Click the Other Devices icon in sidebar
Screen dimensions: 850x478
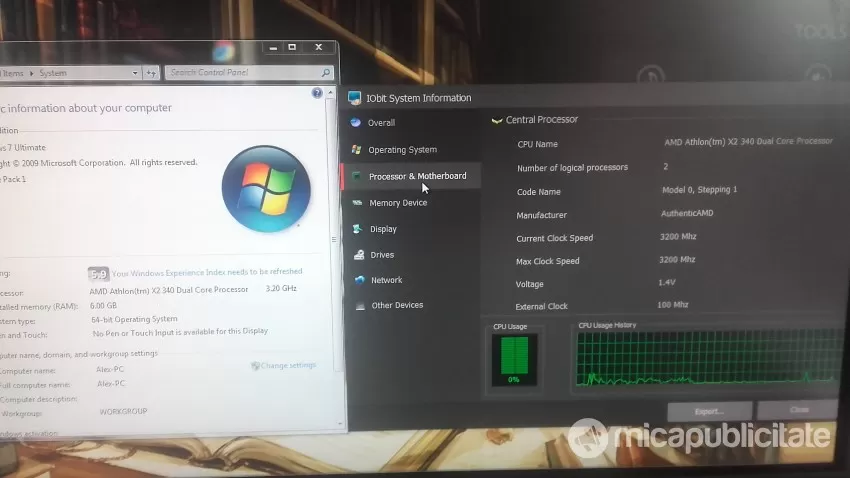[x=360, y=306]
